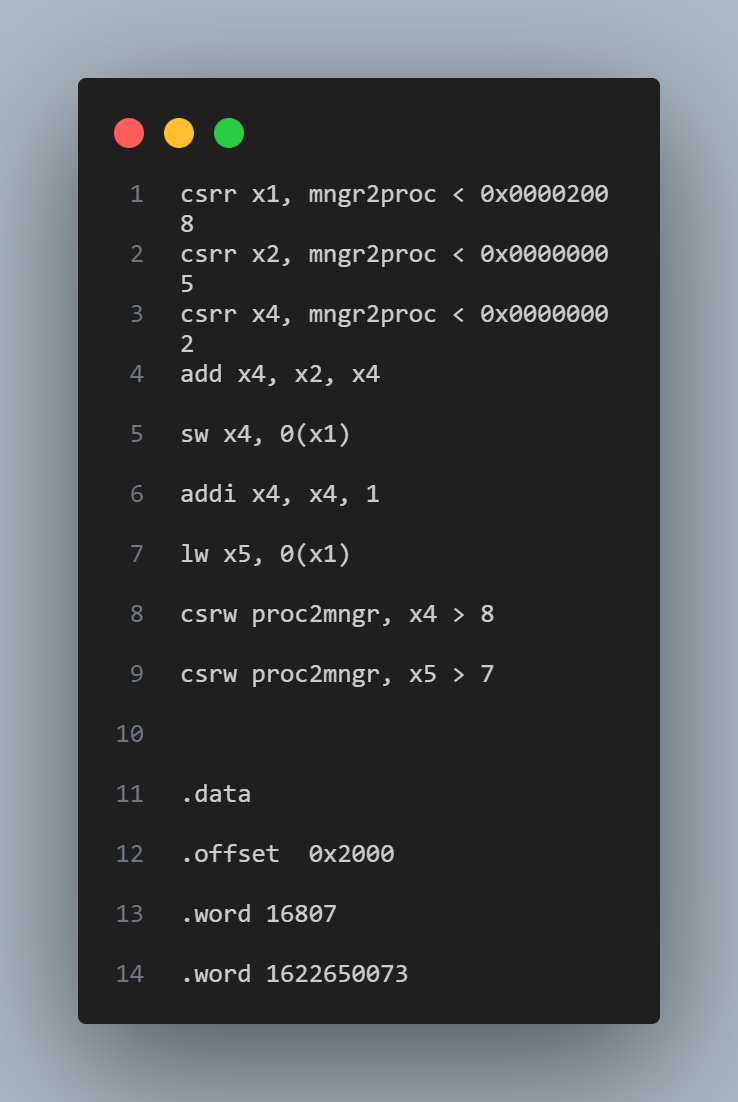The image size is (738, 1102).
Task: Click the 'lw x5, 0(x1)' line
Action: (266, 554)
